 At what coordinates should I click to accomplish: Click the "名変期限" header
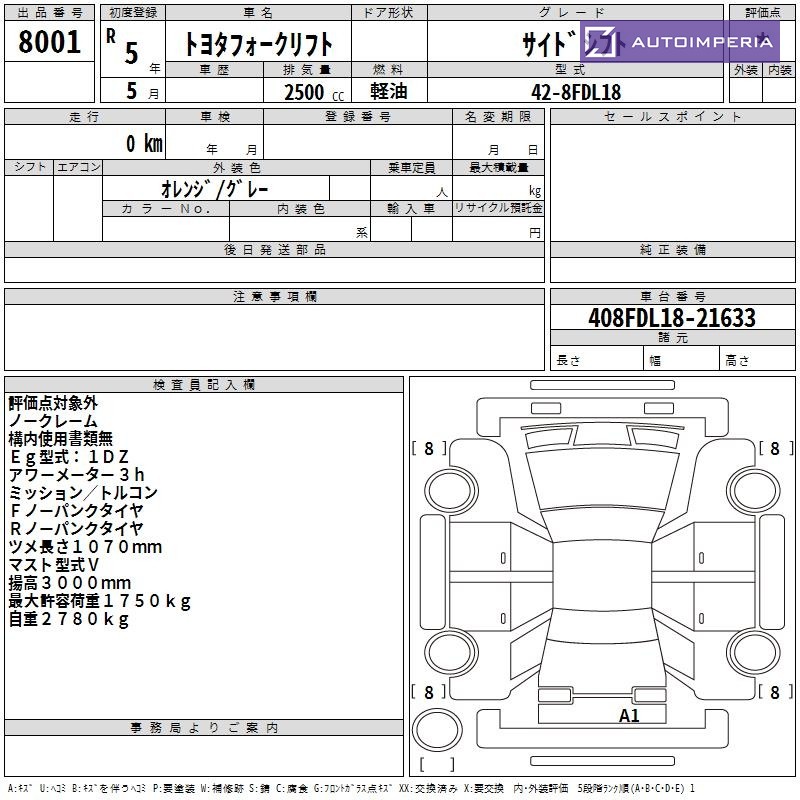point(498,117)
